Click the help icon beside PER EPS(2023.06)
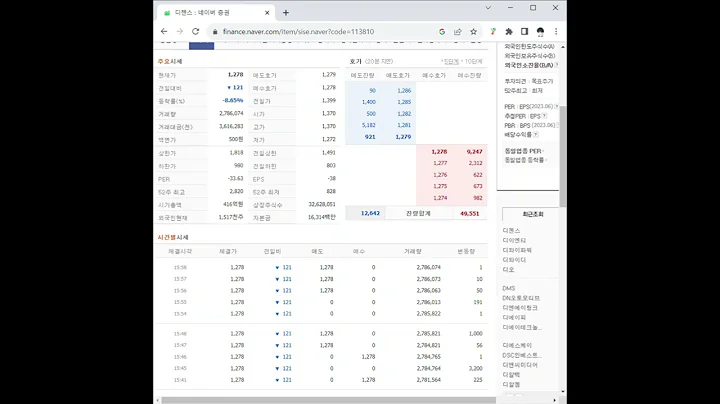This screenshot has width=720, height=404. (x=557, y=107)
